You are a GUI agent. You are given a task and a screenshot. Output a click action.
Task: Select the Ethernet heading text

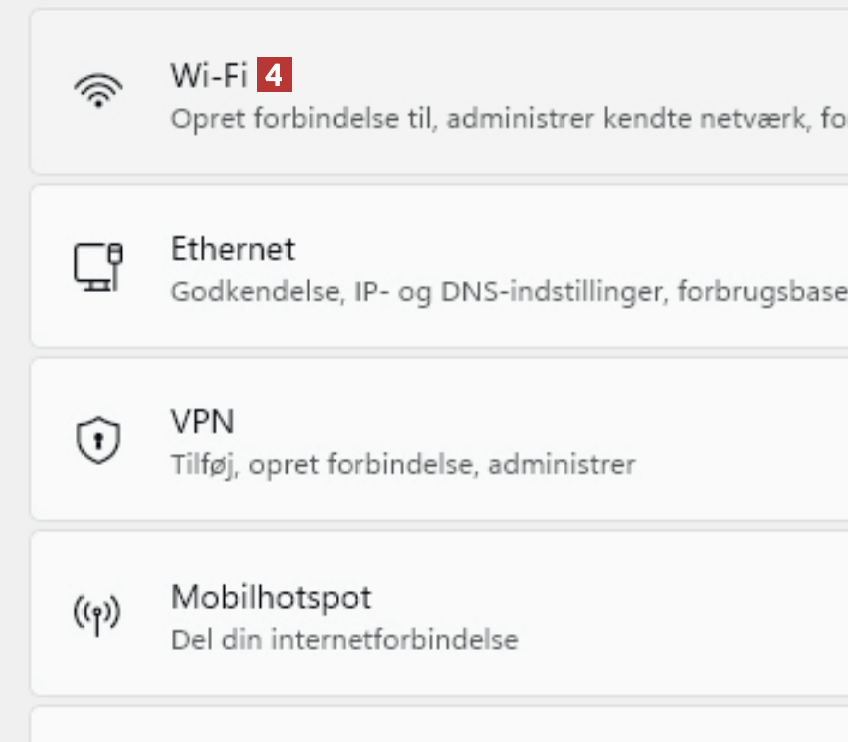click(x=233, y=249)
